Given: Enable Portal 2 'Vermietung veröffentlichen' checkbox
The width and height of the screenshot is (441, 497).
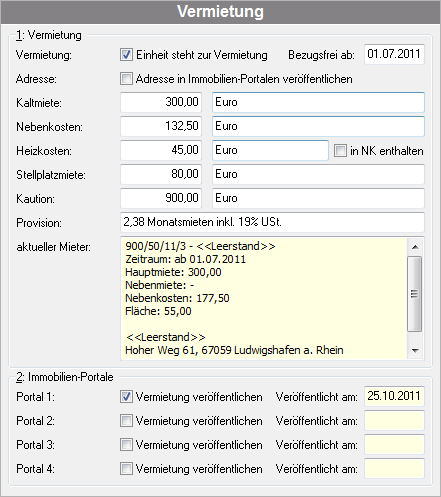Looking at the screenshot, I should pos(126,421).
